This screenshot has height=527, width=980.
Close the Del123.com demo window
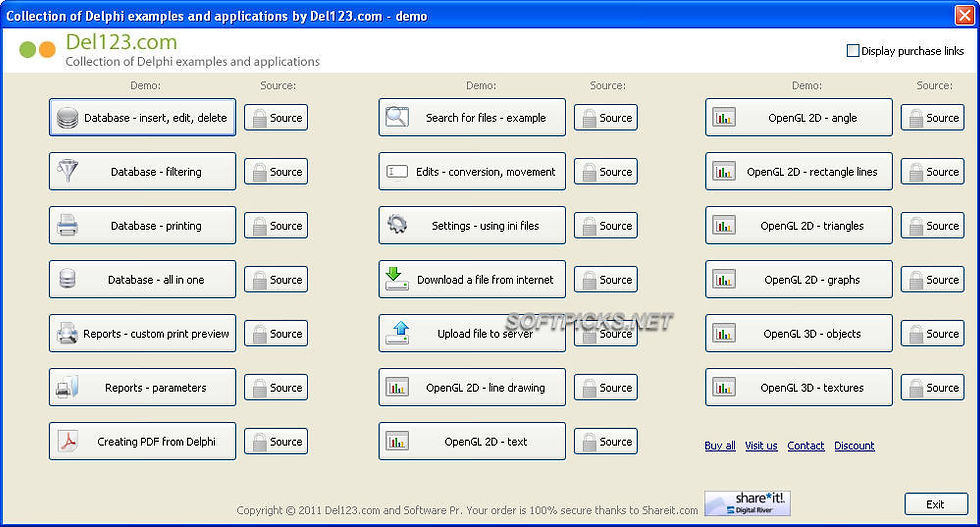(964, 15)
